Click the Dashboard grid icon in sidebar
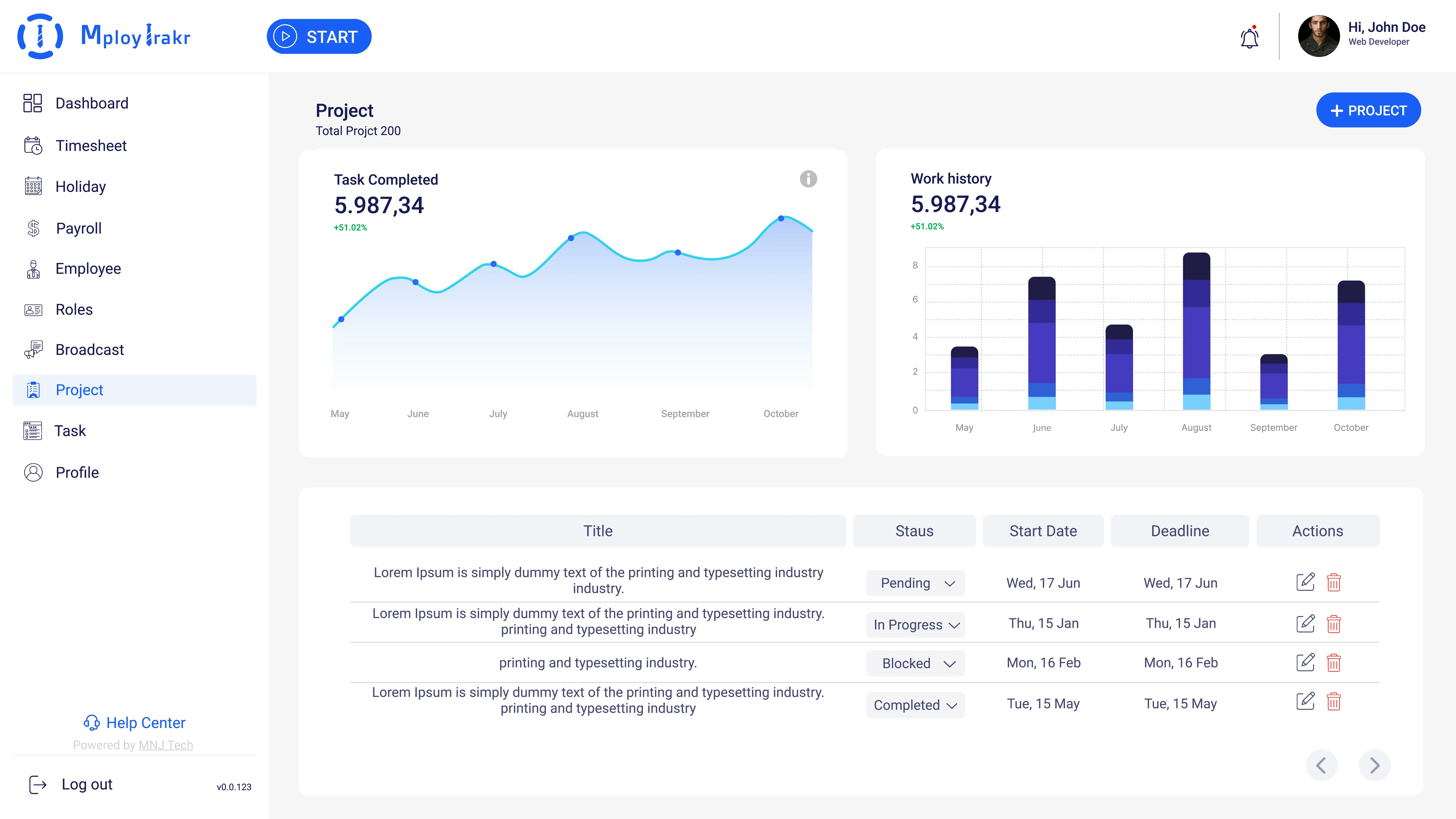The height and width of the screenshot is (819, 1456). tap(33, 103)
